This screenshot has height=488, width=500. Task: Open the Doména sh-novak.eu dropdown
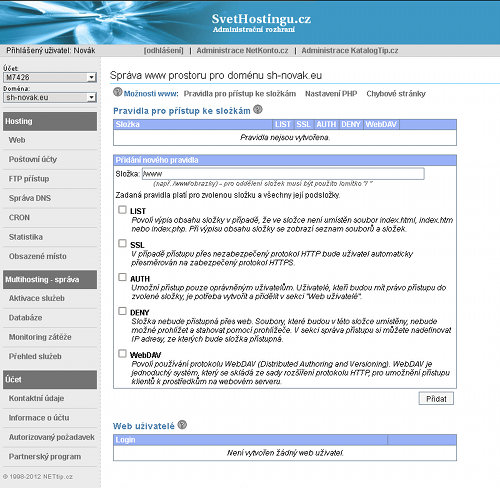coord(50,97)
